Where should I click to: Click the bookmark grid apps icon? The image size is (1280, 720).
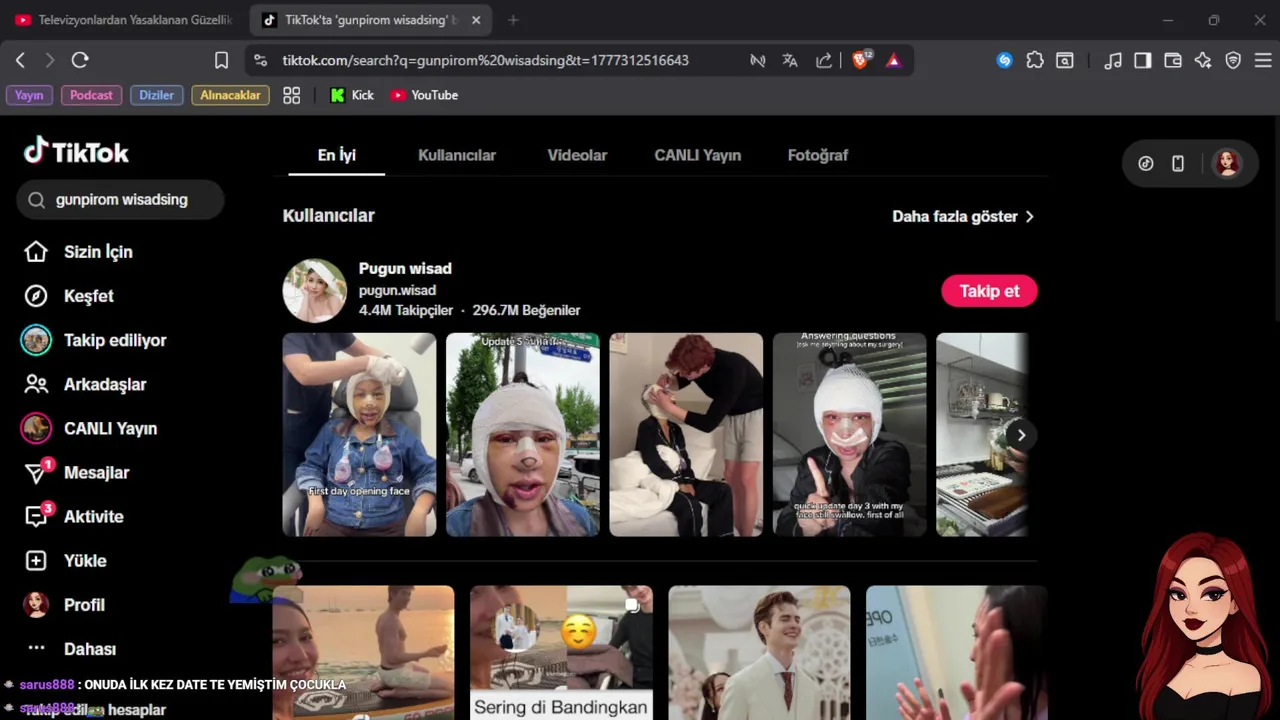292,95
